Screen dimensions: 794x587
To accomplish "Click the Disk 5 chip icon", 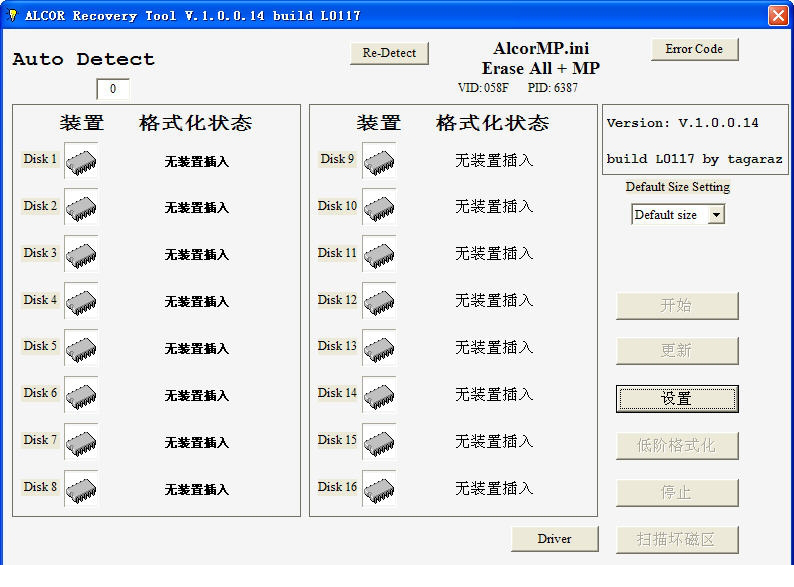I will pos(81,348).
